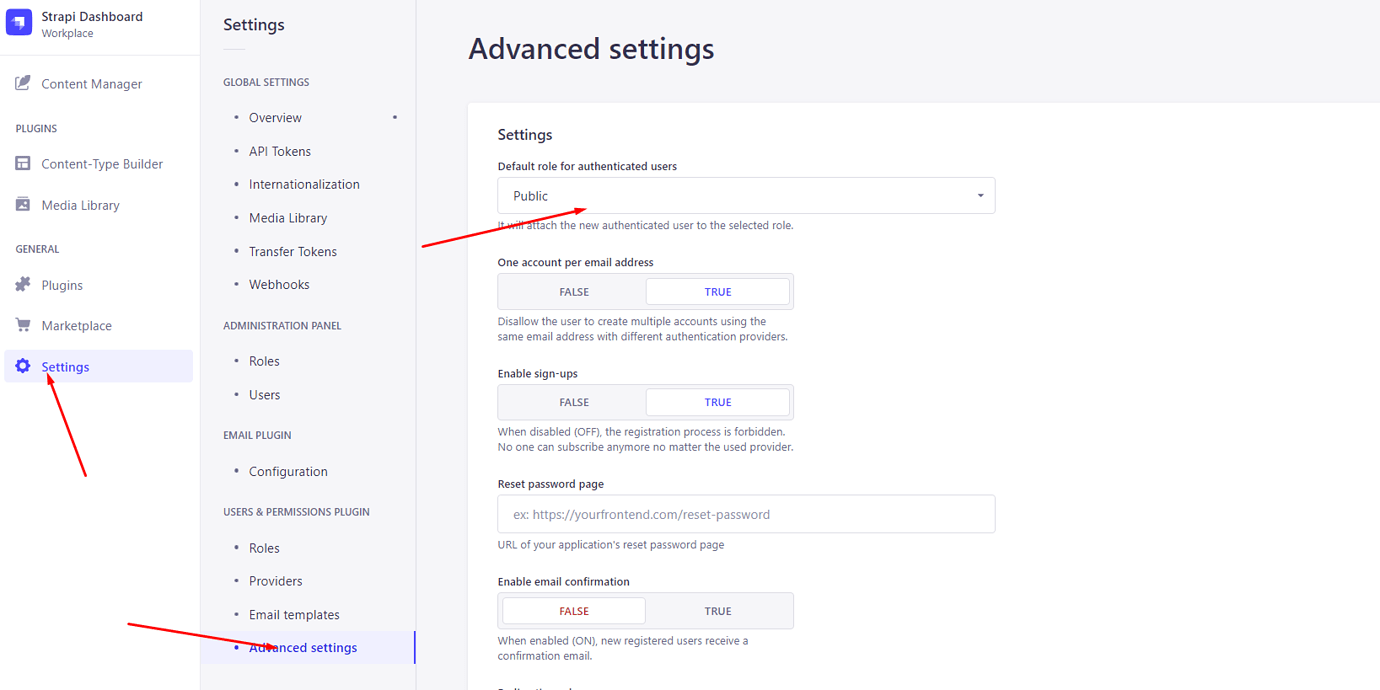
Task: Click the Marketplace shopping cart icon
Action: pos(22,324)
